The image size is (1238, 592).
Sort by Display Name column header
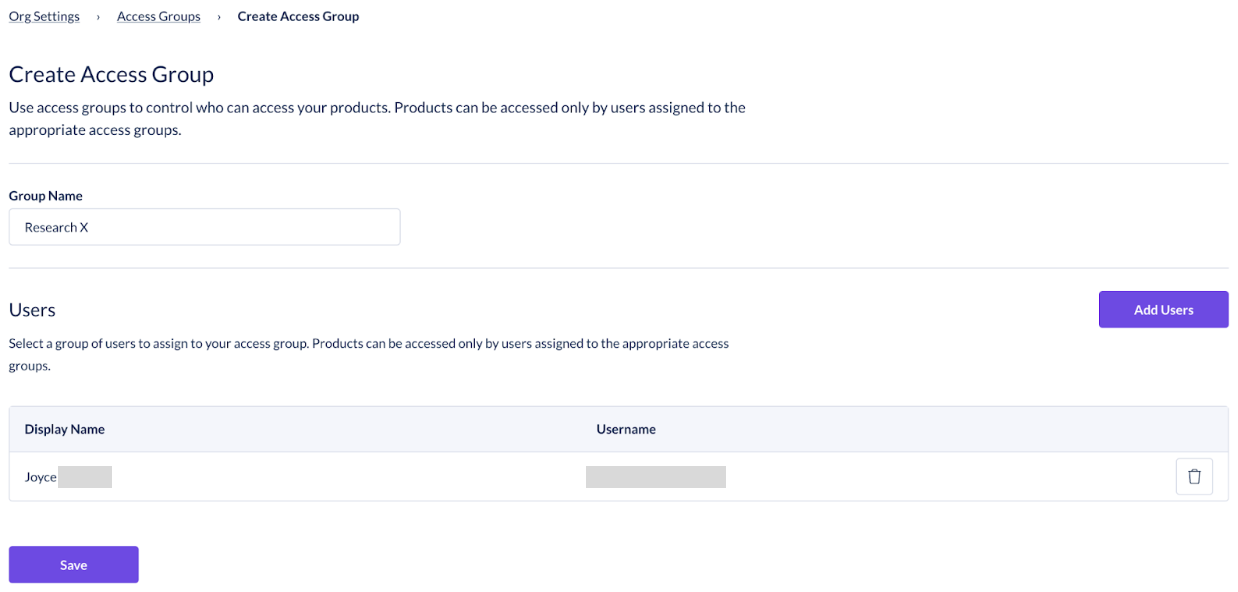[x=65, y=429]
